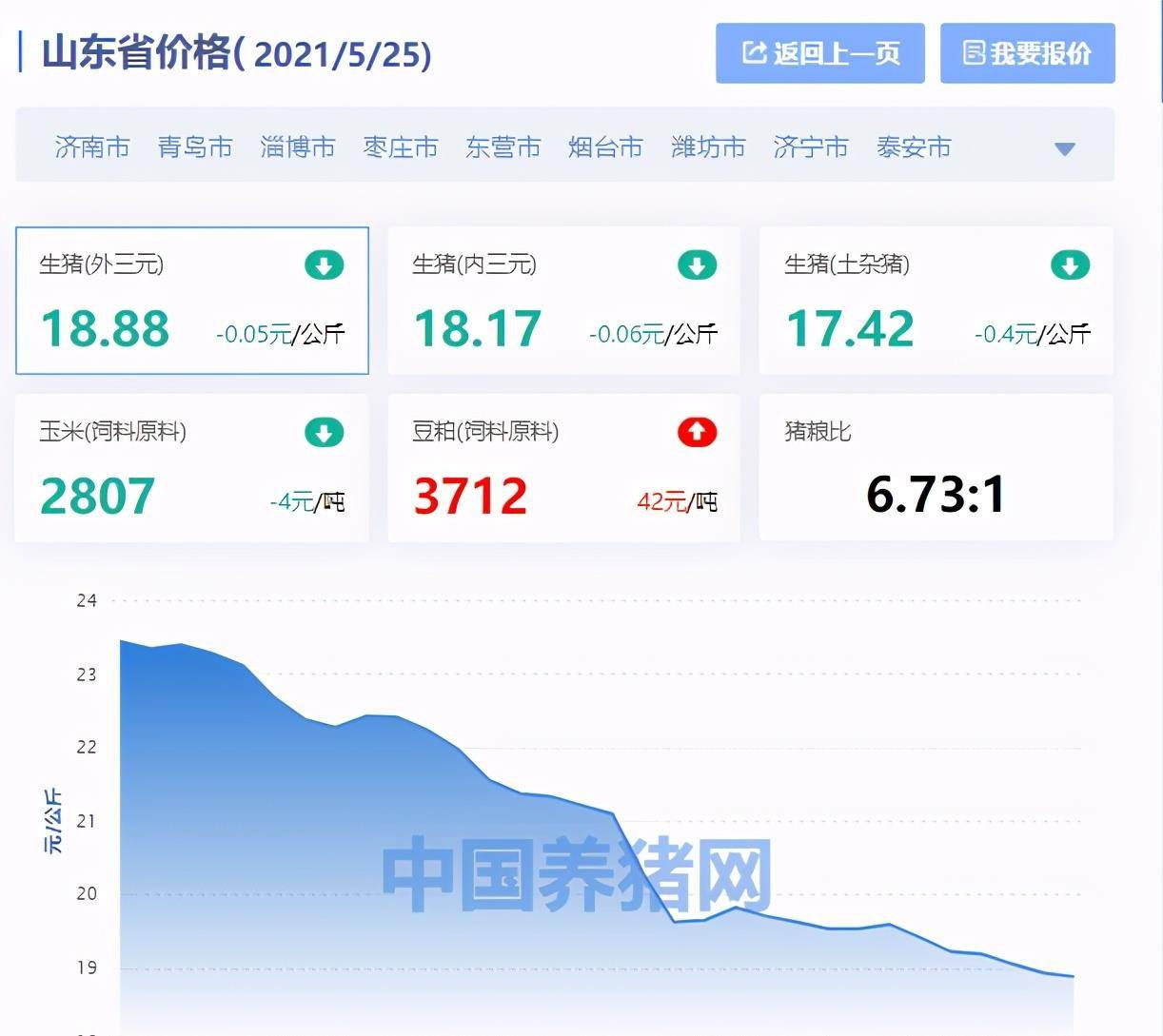1163x1036 pixels.
Task: Select the 生猪(外三元) price card value 18.88
Action: (x=105, y=329)
